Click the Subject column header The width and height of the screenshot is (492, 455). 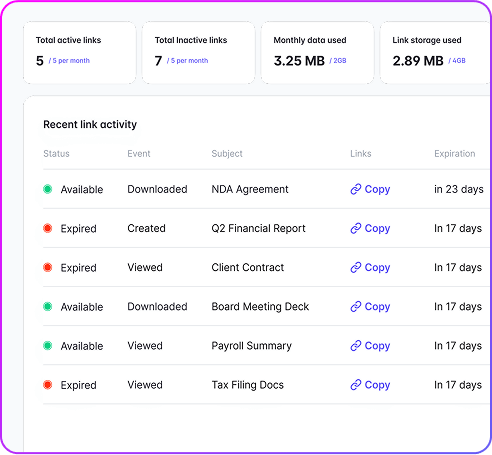[x=227, y=154]
